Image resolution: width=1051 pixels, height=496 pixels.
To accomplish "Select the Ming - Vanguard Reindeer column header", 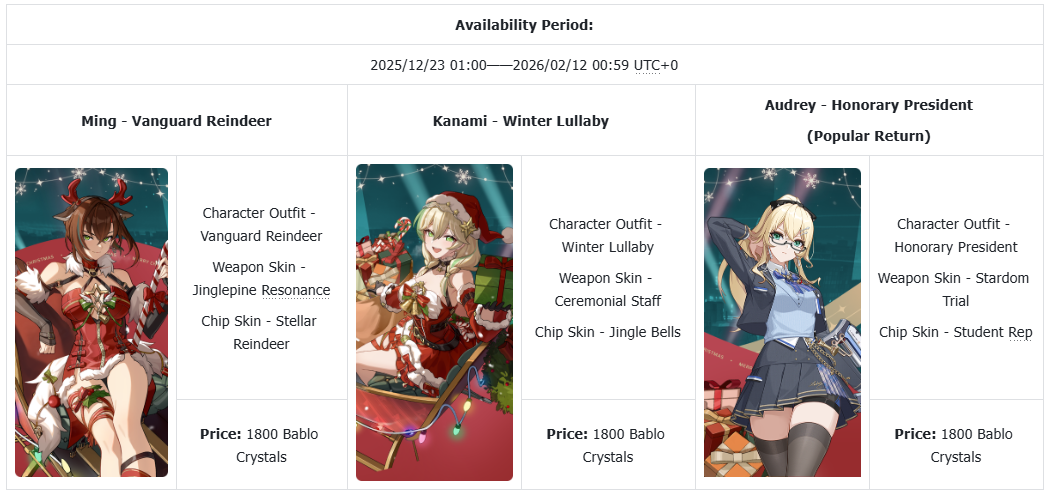I will point(177,121).
